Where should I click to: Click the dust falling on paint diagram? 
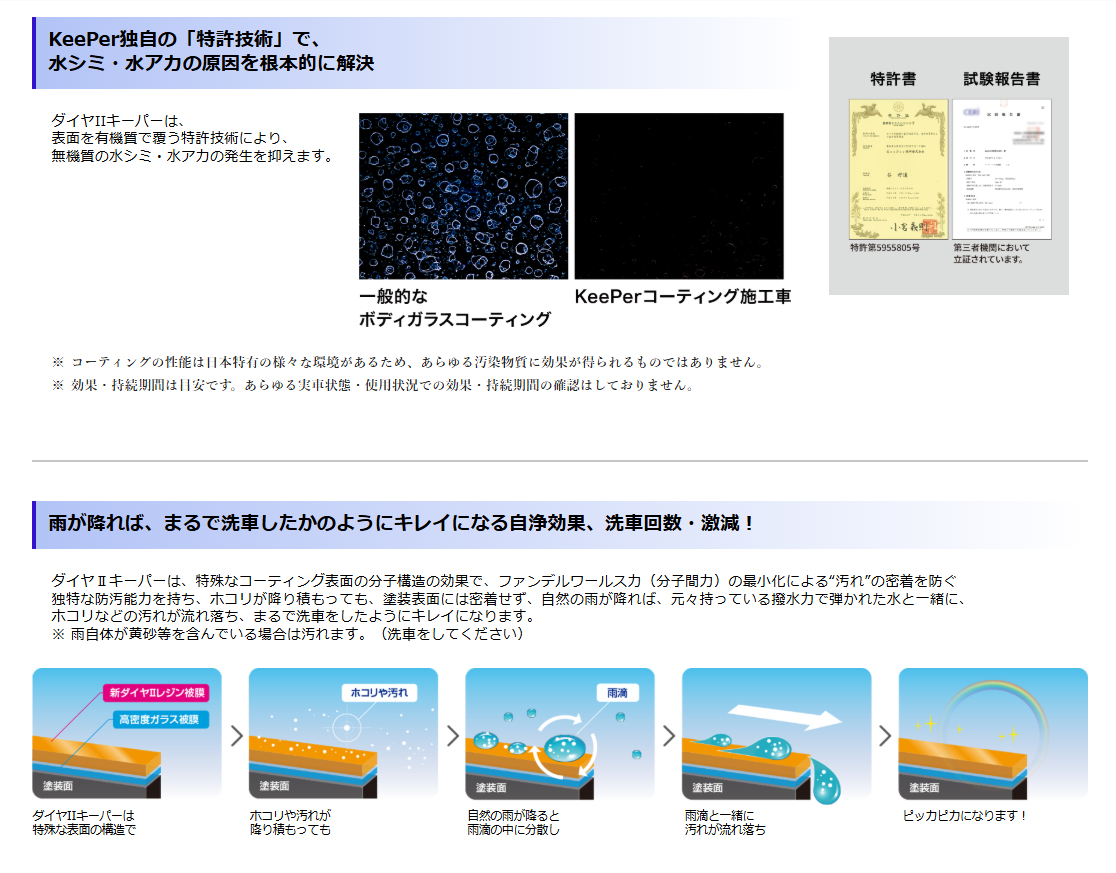pyautogui.click(x=343, y=733)
